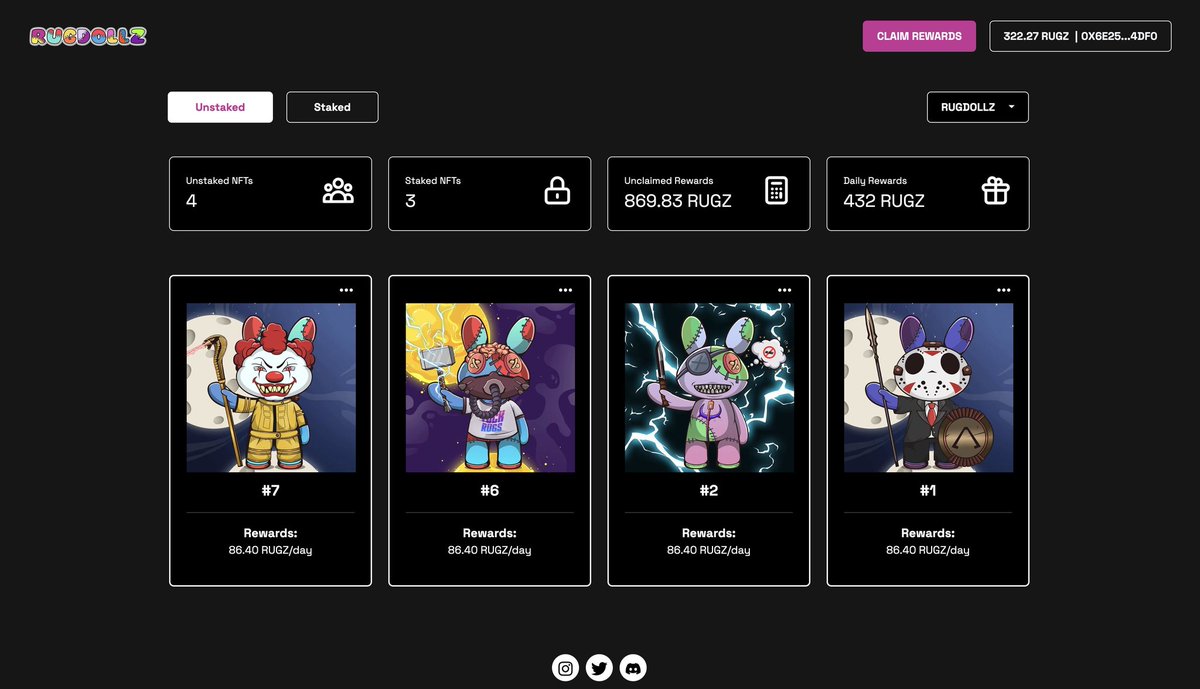This screenshot has height=689, width=1200.
Task: Open options menu for NFT #2
Action: tap(785, 290)
